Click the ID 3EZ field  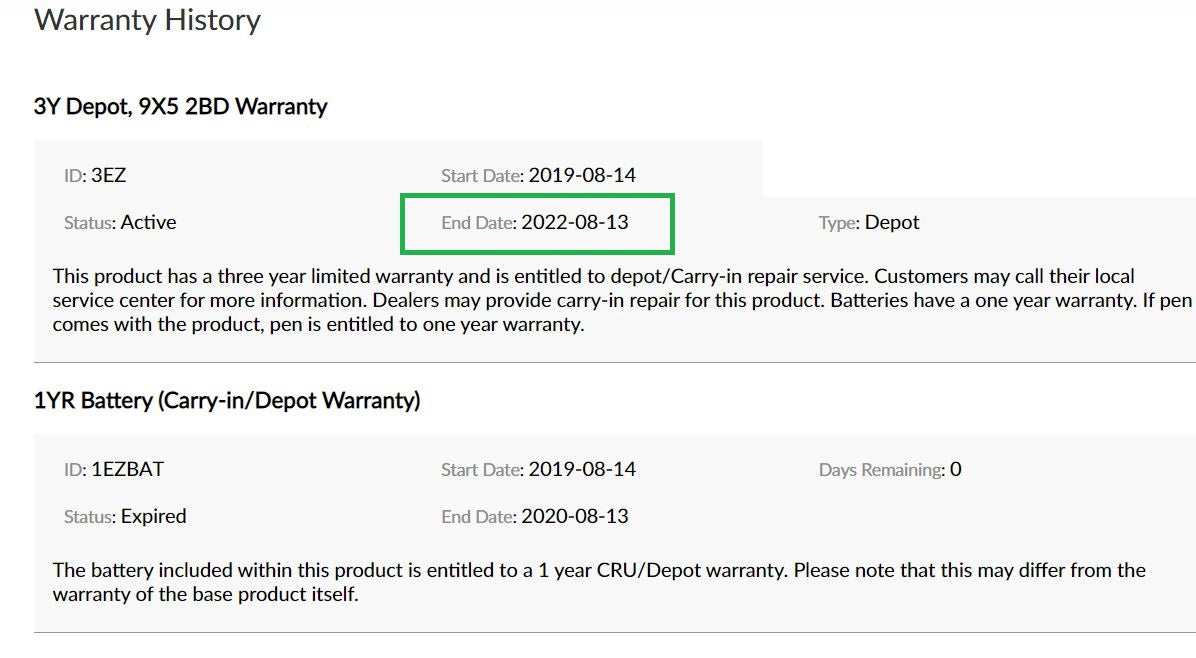pos(95,176)
